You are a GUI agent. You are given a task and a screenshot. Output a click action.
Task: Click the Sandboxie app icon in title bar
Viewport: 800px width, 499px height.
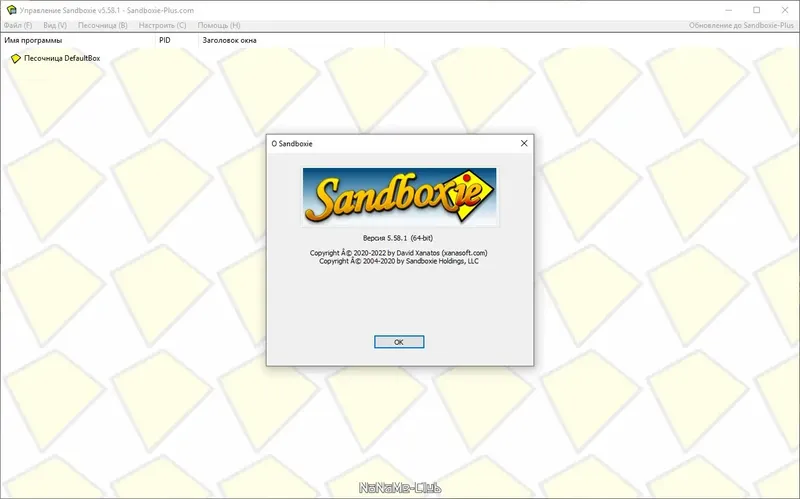11,10
